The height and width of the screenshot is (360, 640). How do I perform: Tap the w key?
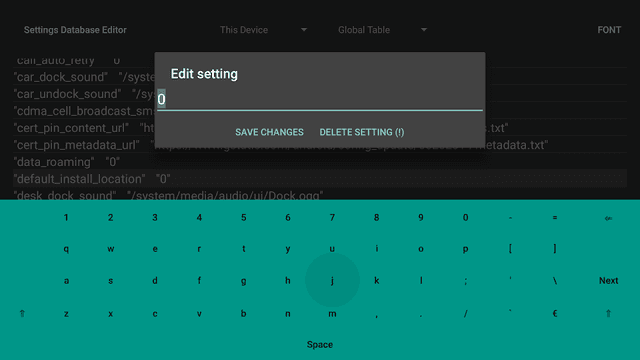point(111,249)
